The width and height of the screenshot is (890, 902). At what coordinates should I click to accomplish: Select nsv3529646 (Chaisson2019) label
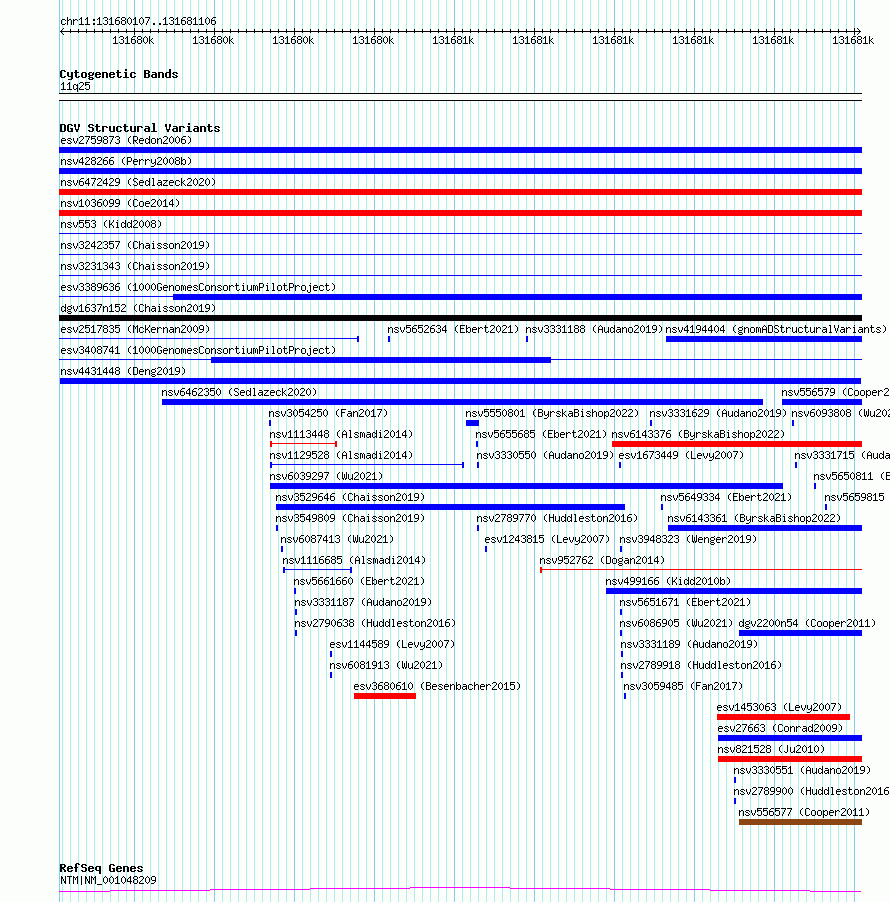(350, 498)
